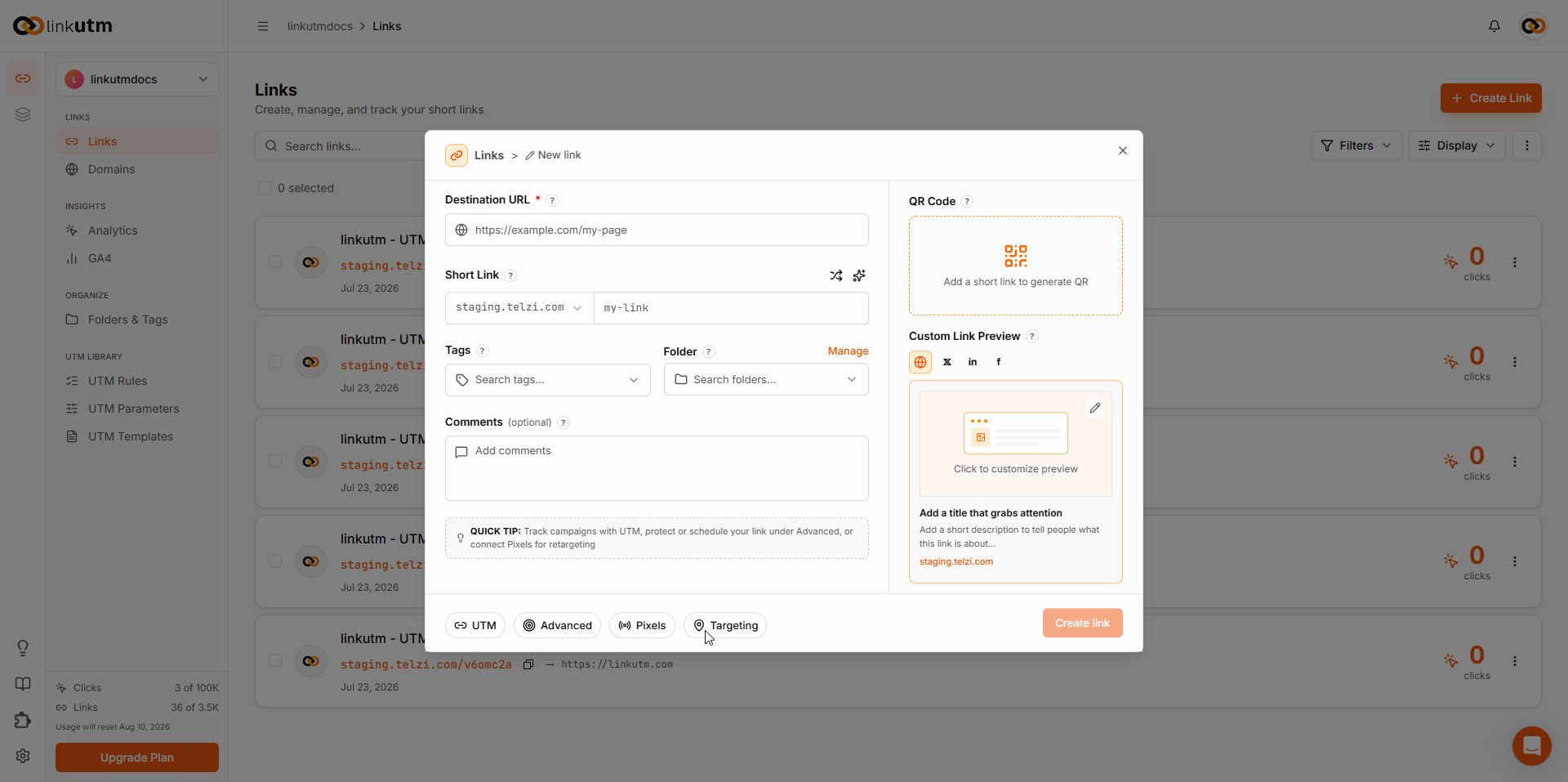1568x782 pixels.
Task: Click the links chain icon in left rail
Action: point(23,78)
